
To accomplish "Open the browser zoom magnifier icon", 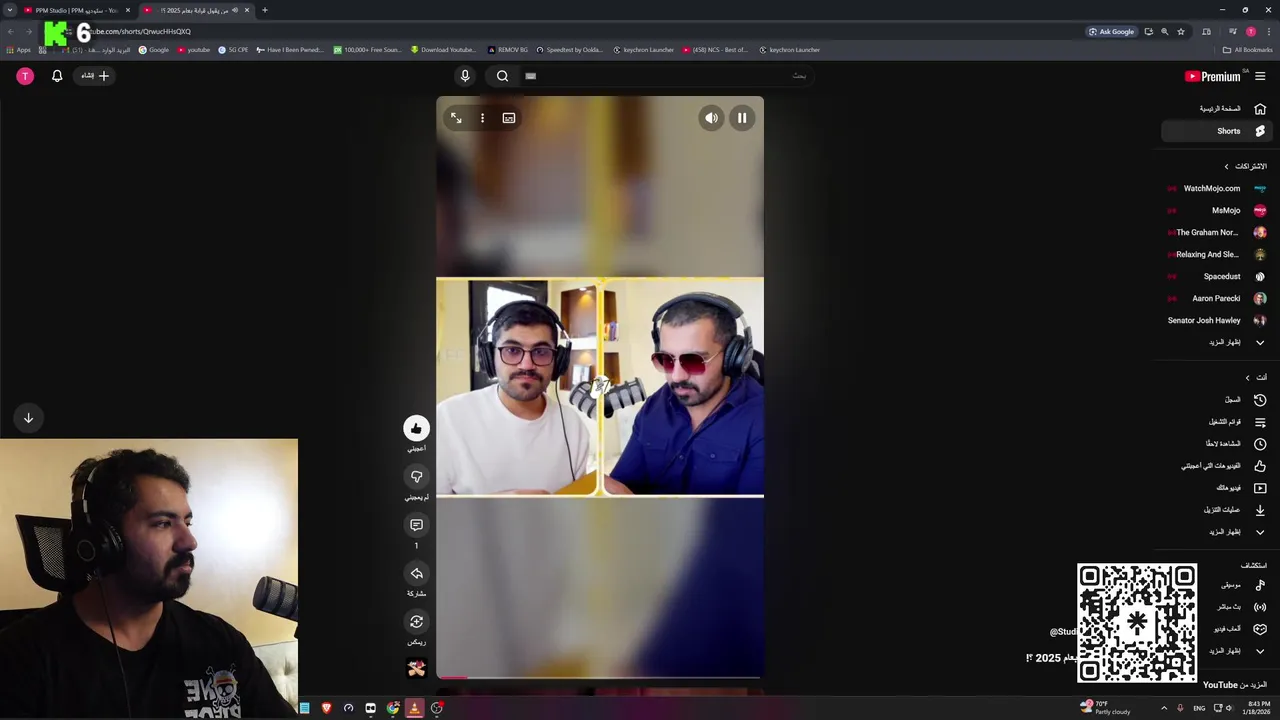I will pyautogui.click(x=1165, y=32).
